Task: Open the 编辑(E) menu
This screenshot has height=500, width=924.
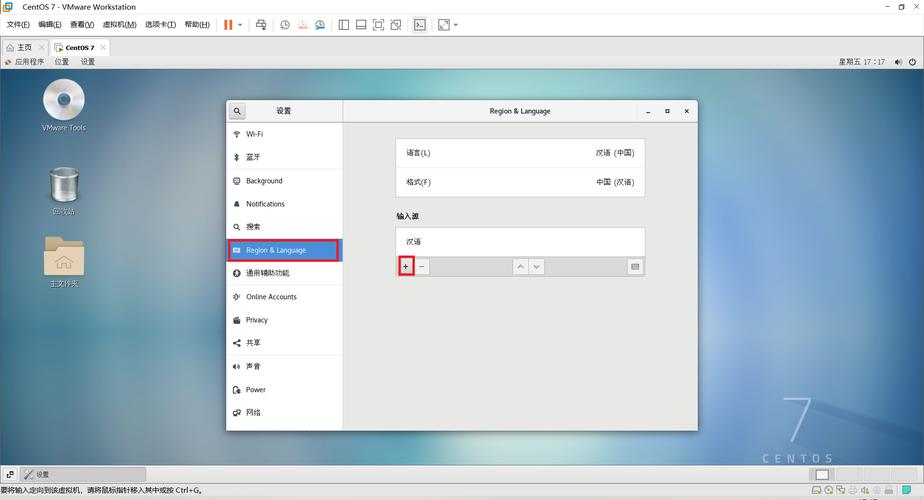Action: [50, 25]
